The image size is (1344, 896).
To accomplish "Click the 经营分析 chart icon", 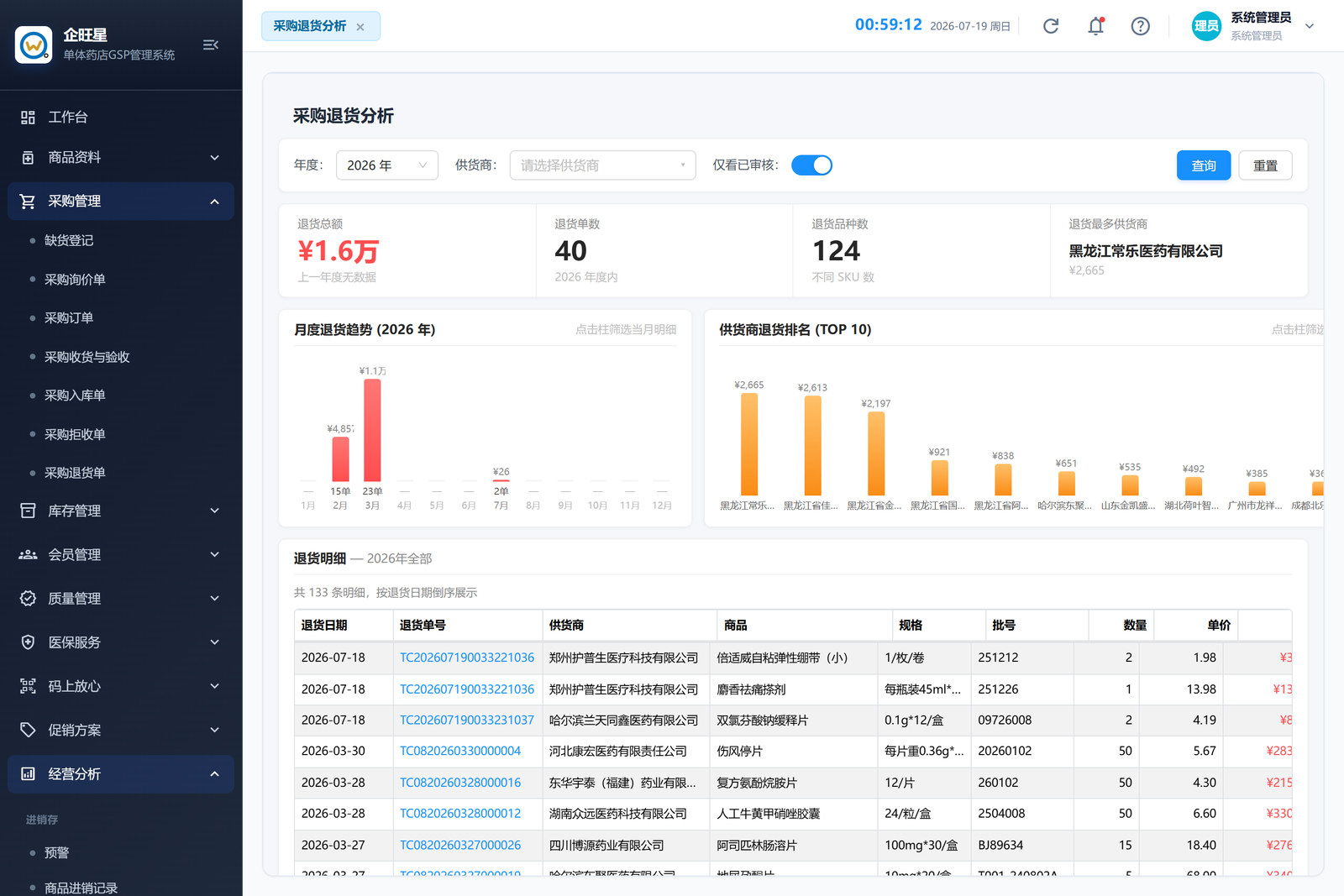I will coord(28,773).
